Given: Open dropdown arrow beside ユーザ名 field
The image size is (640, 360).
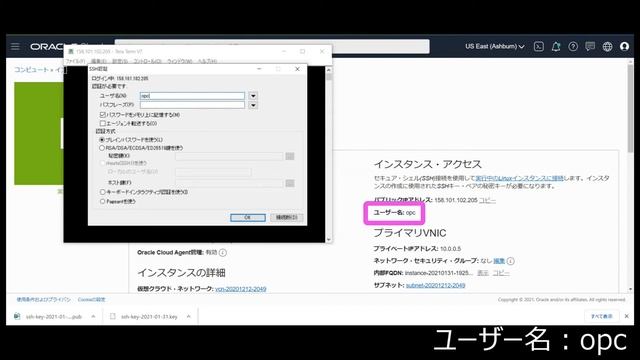Looking at the screenshot, I should click(x=253, y=96).
